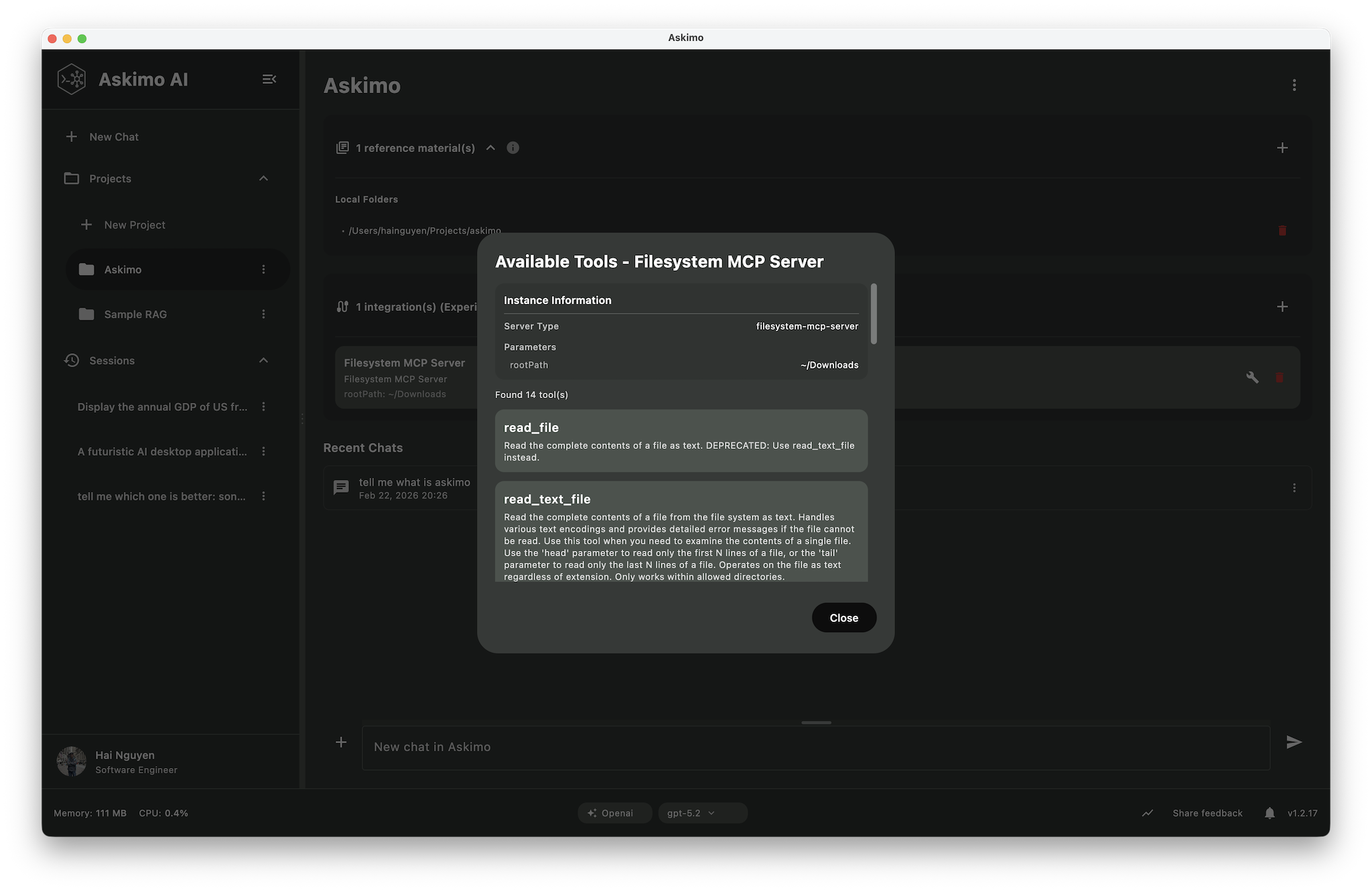Open options menu for Sample RAG project
The height and width of the screenshot is (892, 1372).
pos(263,314)
